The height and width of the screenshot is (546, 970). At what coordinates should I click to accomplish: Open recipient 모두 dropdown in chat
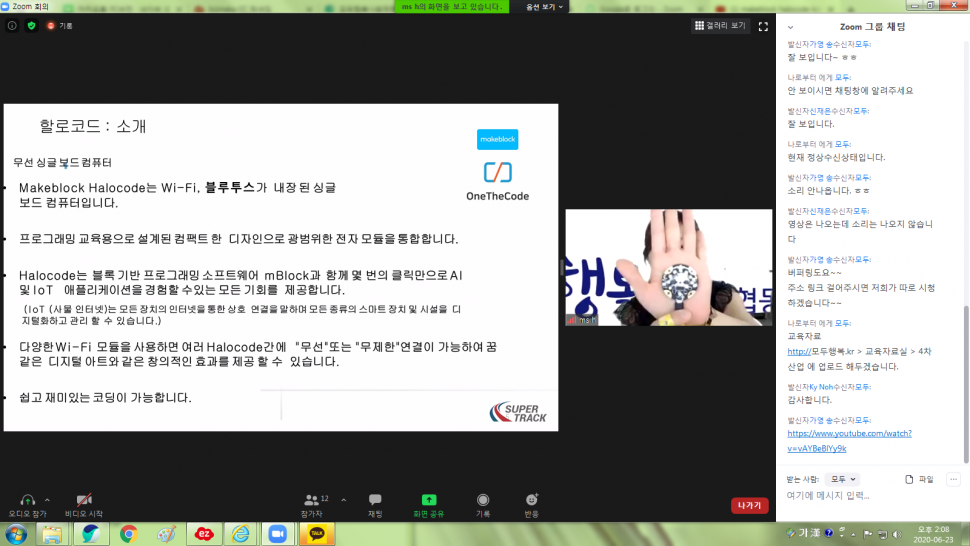843,479
